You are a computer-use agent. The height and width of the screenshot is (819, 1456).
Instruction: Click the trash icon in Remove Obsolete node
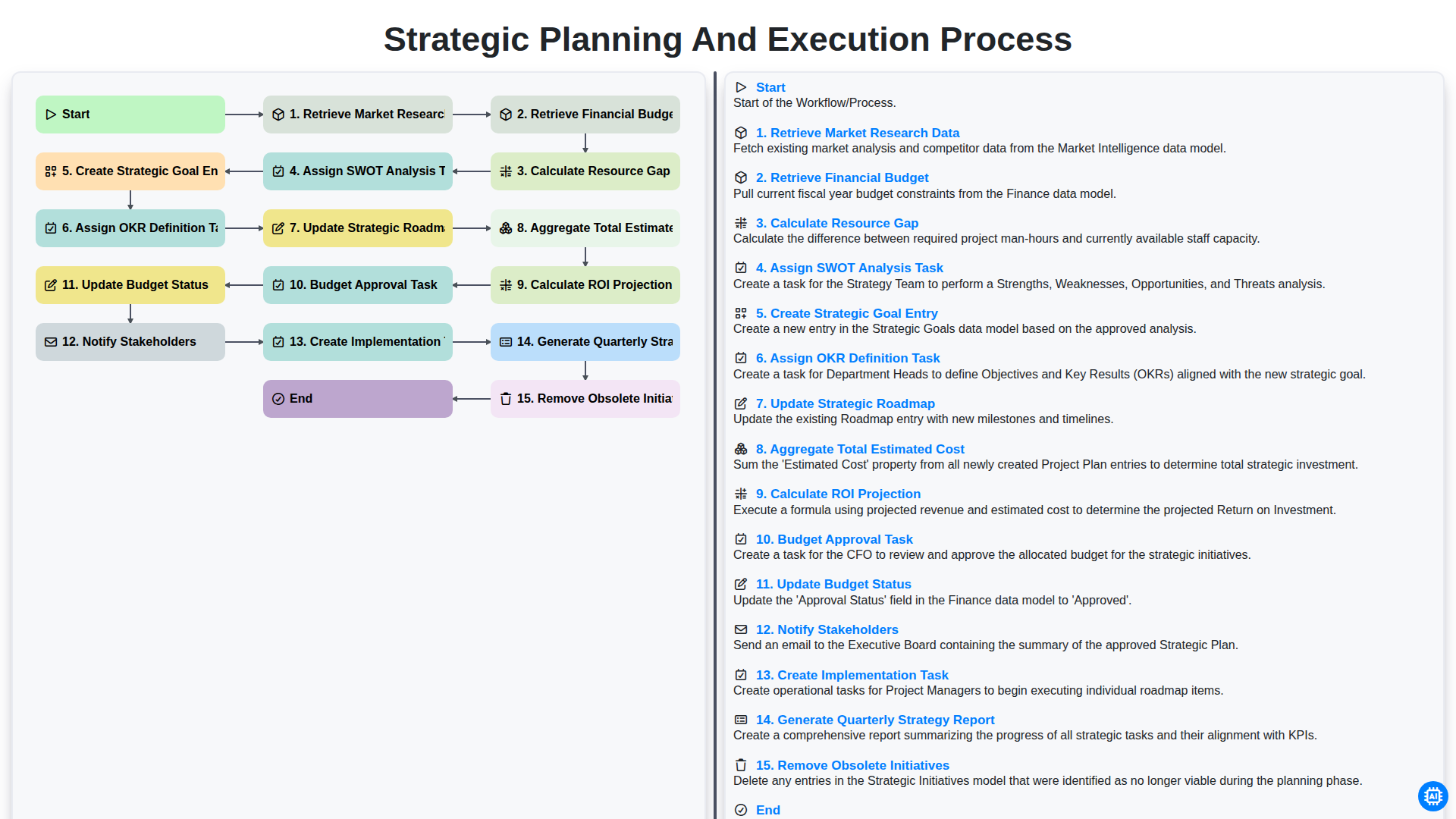[x=506, y=399]
